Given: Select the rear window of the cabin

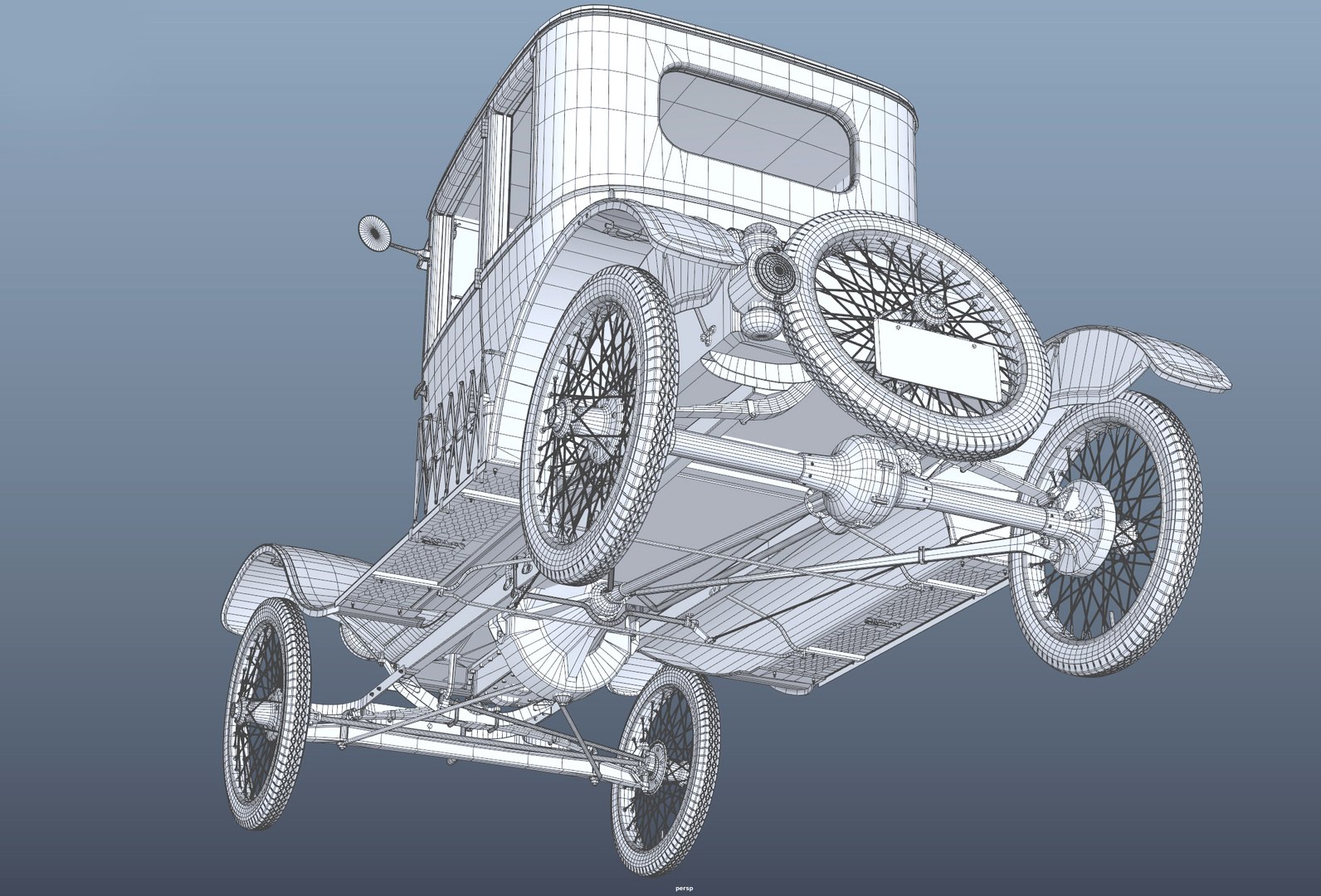Looking at the screenshot, I should click(x=757, y=129).
